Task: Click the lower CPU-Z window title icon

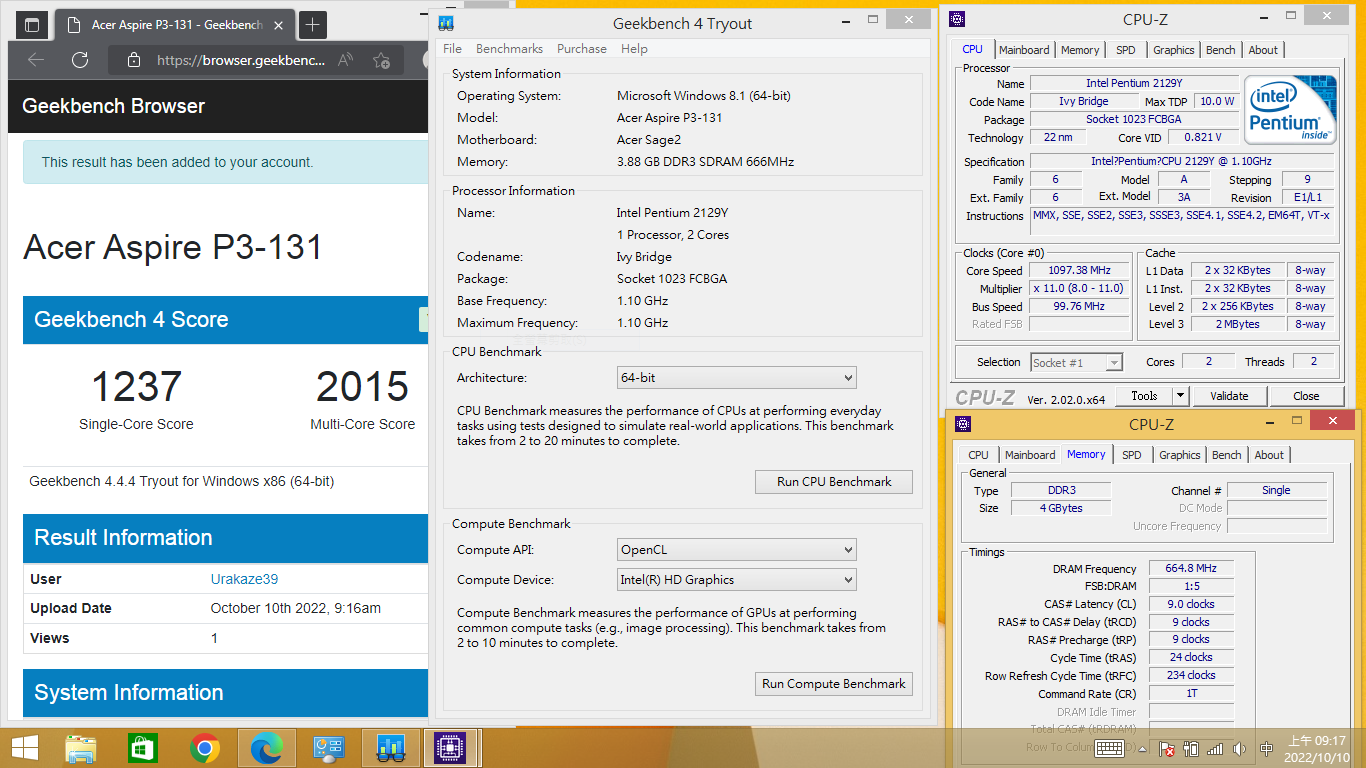Action: tap(963, 424)
